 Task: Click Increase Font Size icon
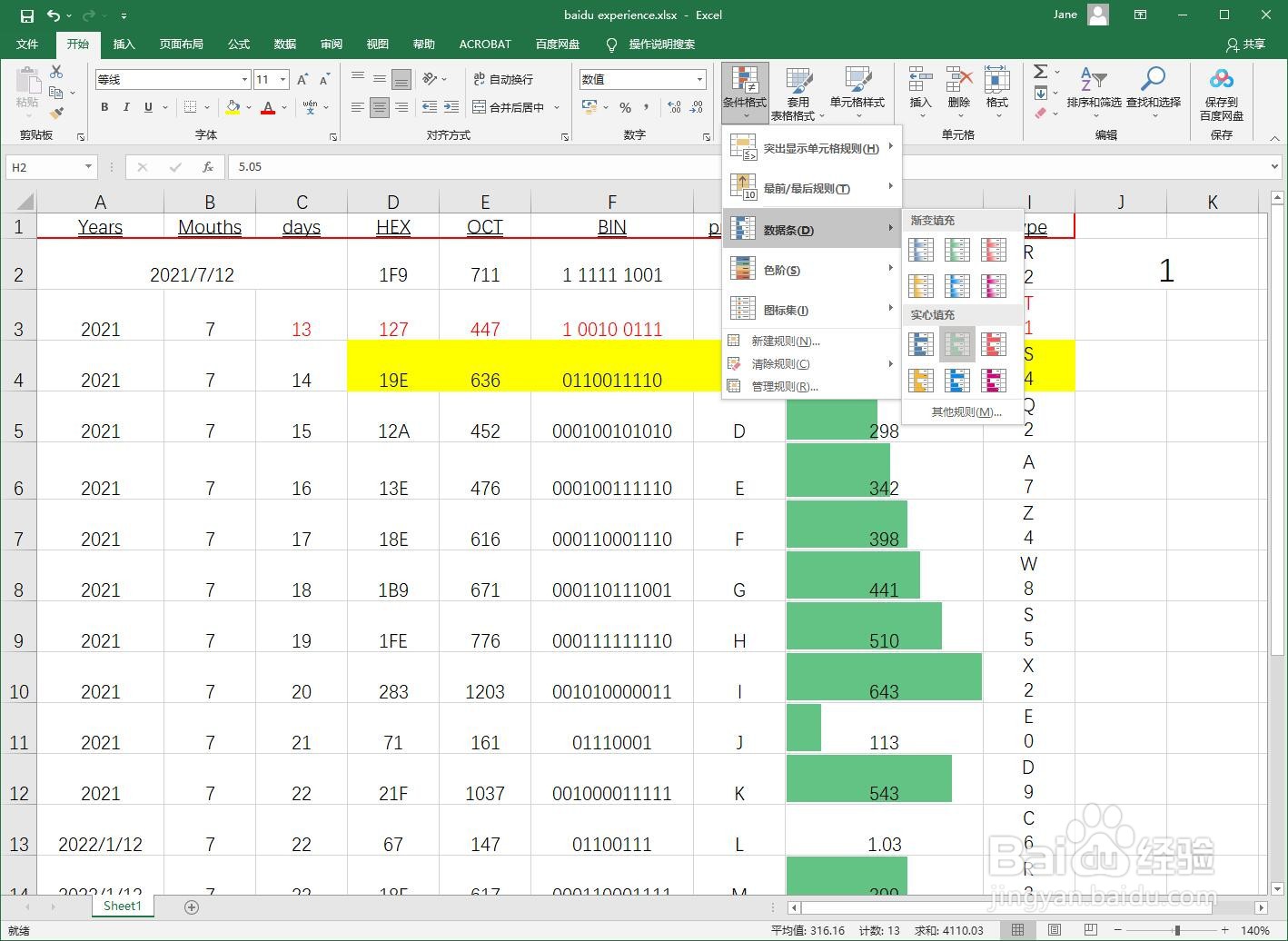[302, 80]
